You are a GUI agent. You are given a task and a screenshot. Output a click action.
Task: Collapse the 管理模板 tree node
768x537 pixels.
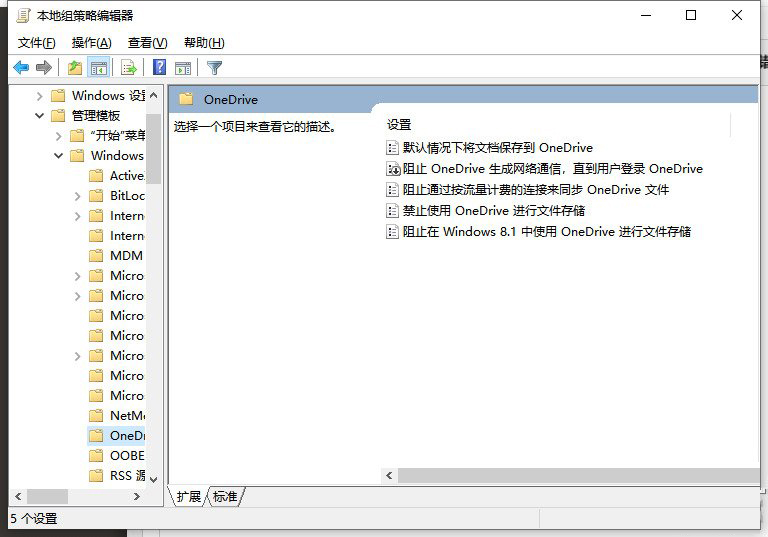coord(40,116)
